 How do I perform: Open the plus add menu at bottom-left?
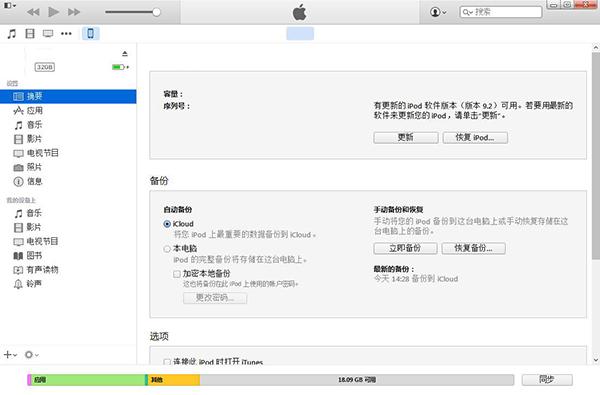[10, 355]
